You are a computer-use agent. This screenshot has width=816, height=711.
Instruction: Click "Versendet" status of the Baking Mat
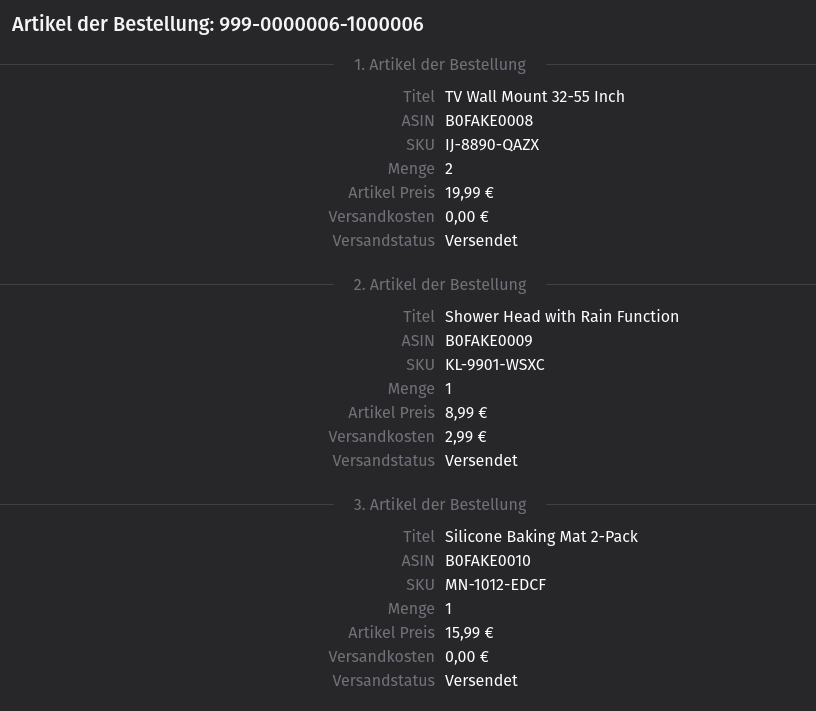point(481,681)
